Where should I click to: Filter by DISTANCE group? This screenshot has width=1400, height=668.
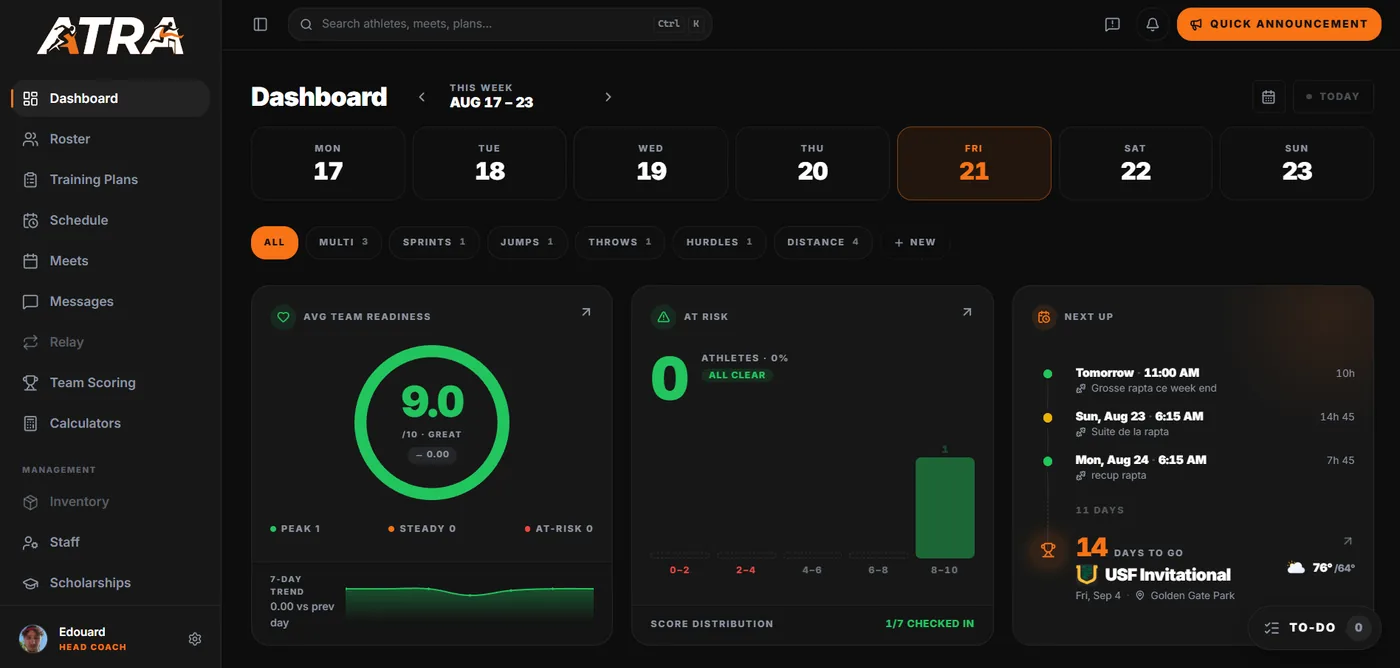pyautogui.click(x=823, y=242)
